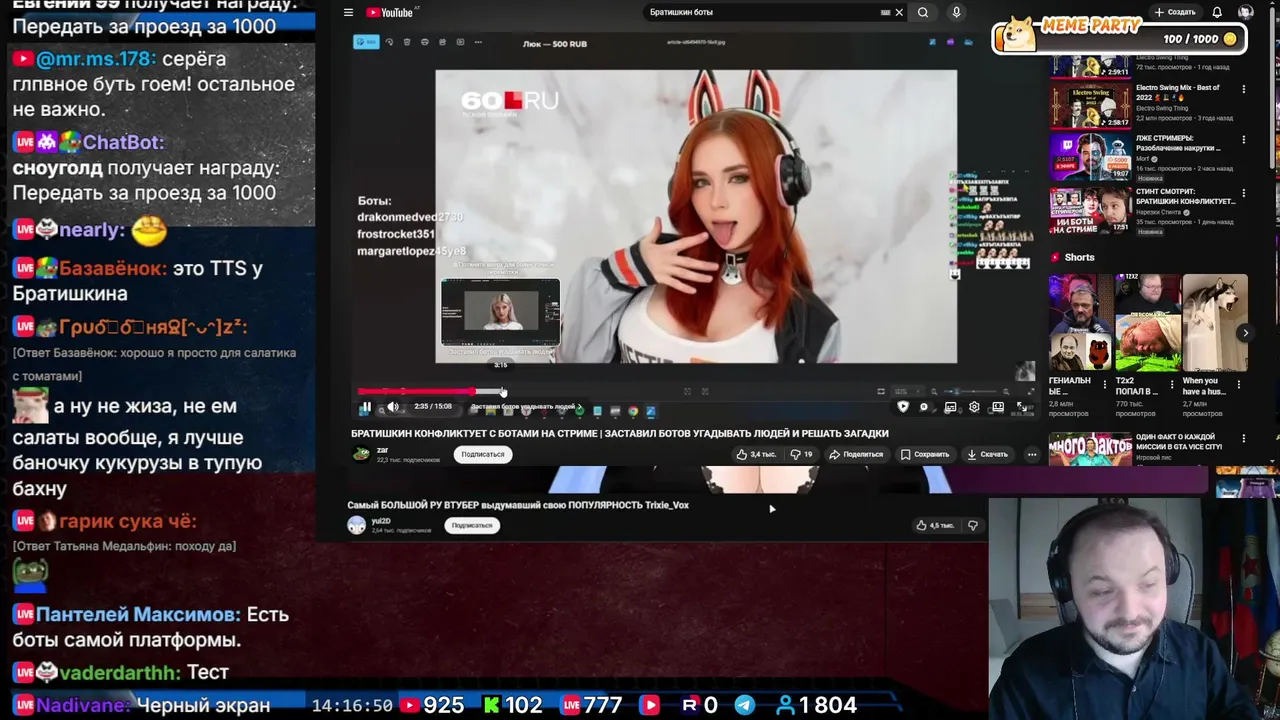Switch player to theater mode
1280x720 pixels.
click(998, 407)
